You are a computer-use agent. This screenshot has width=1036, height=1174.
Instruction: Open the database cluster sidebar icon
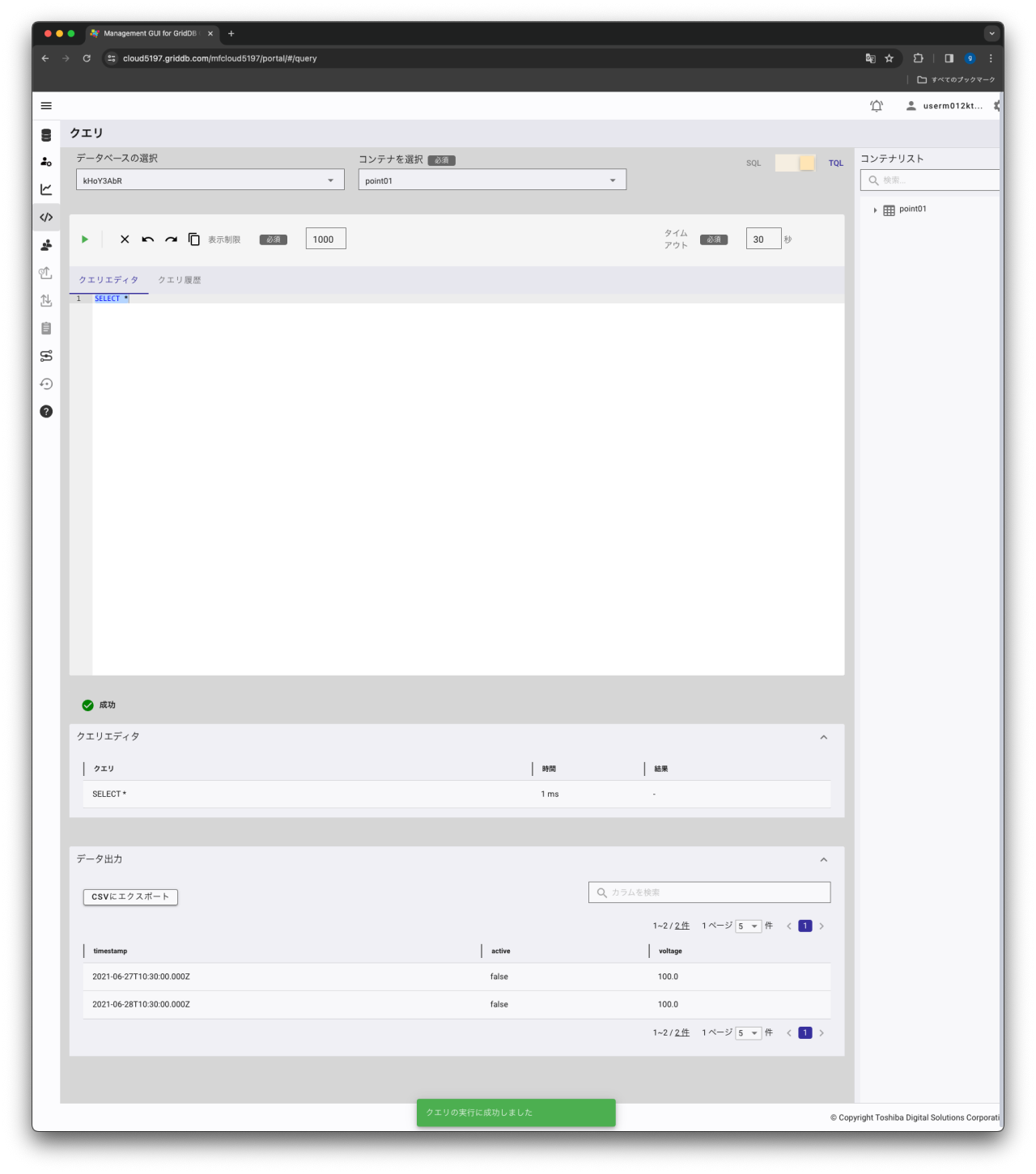point(46,135)
